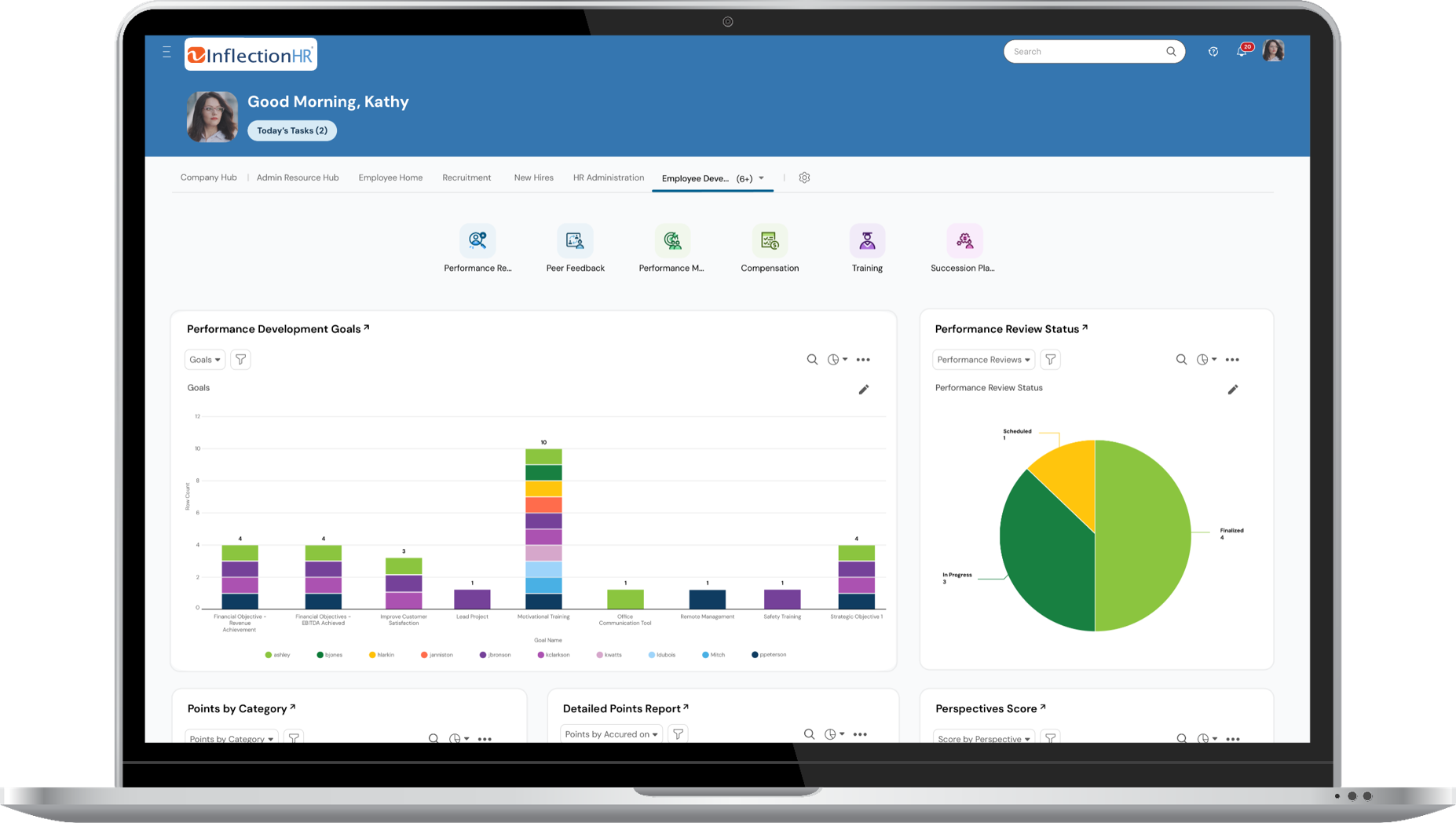The height and width of the screenshot is (823, 1456).
Task: Open the Perspectives Score report link
Action: click(990, 708)
